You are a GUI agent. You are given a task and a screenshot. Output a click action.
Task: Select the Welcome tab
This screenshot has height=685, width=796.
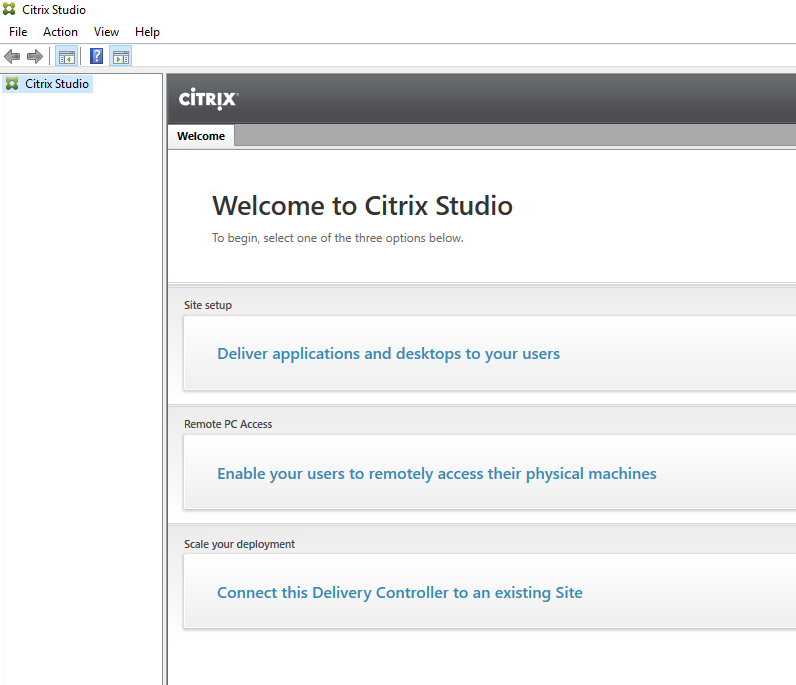pyautogui.click(x=201, y=136)
